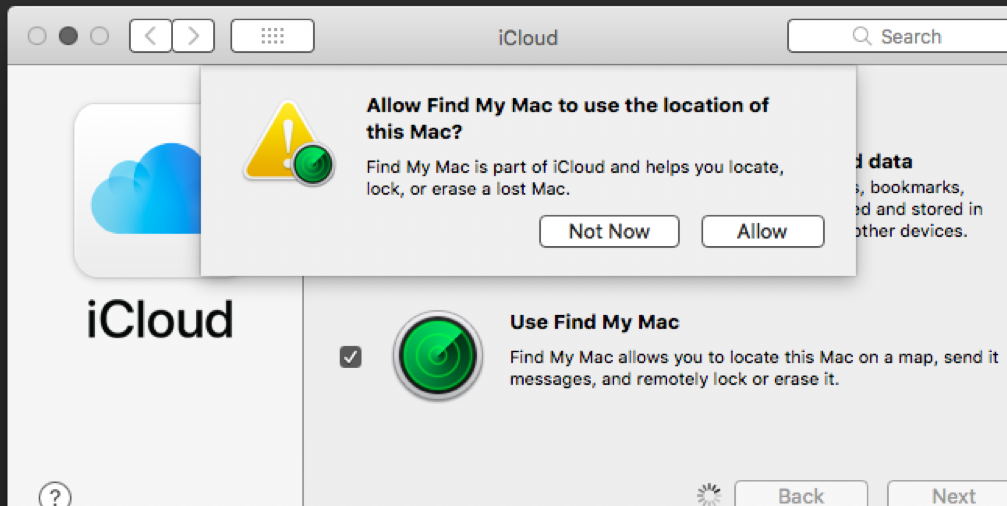Go back using the Back button
Viewport: 1007px width, 506px height.
[801, 496]
